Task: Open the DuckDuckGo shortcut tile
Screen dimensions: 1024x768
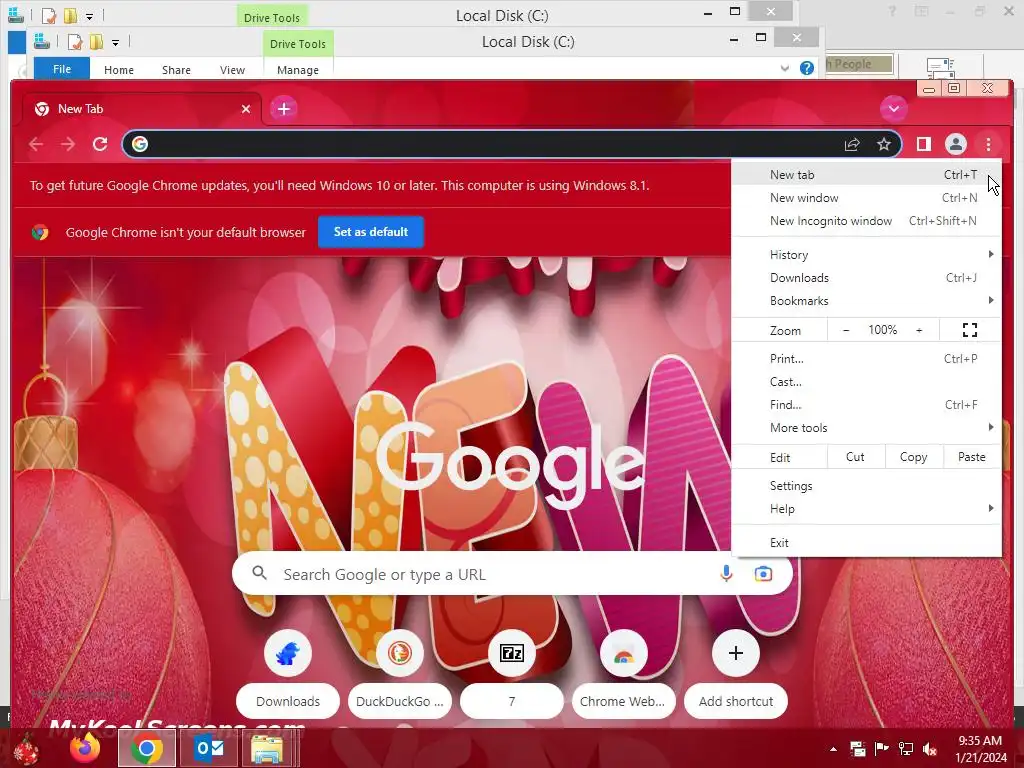Action: pyautogui.click(x=400, y=673)
